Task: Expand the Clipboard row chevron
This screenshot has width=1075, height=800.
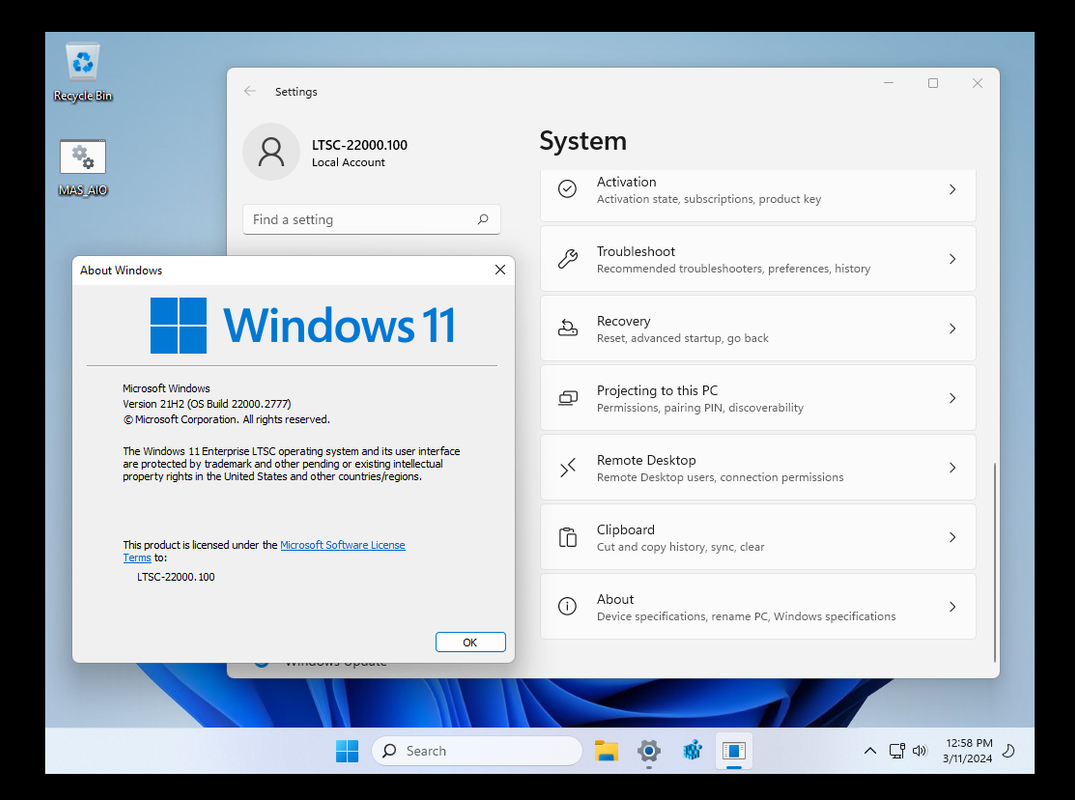Action: click(952, 537)
